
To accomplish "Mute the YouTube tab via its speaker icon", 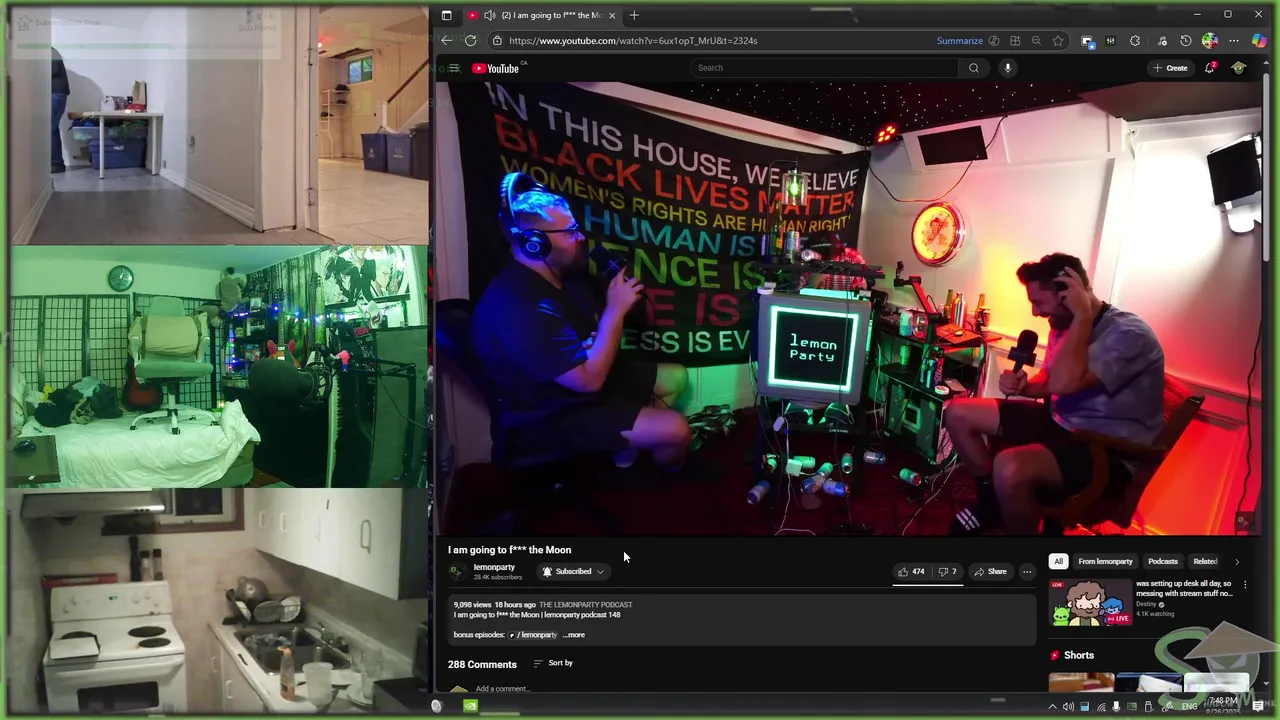I will [489, 15].
